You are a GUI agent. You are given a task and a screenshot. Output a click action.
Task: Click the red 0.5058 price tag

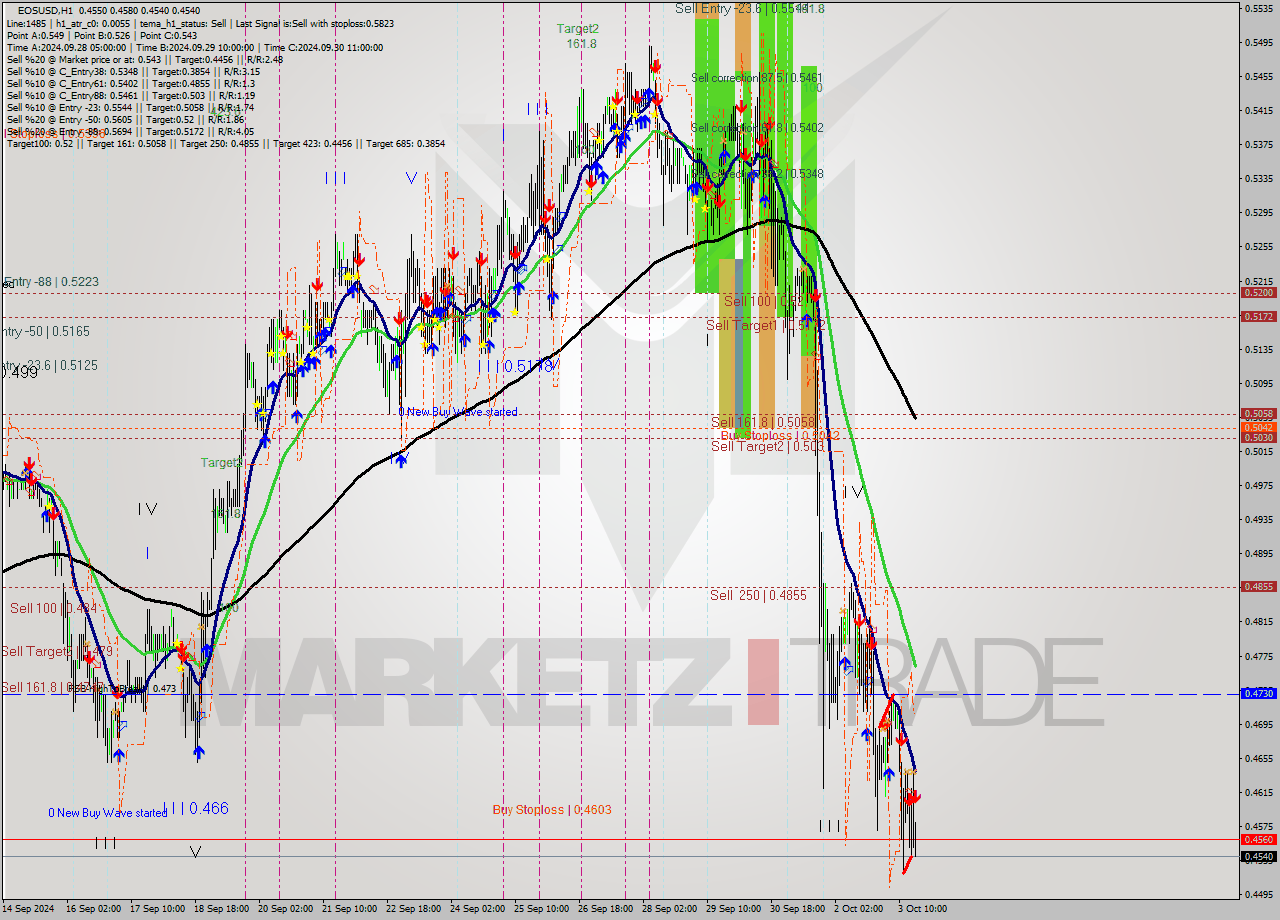click(1258, 413)
